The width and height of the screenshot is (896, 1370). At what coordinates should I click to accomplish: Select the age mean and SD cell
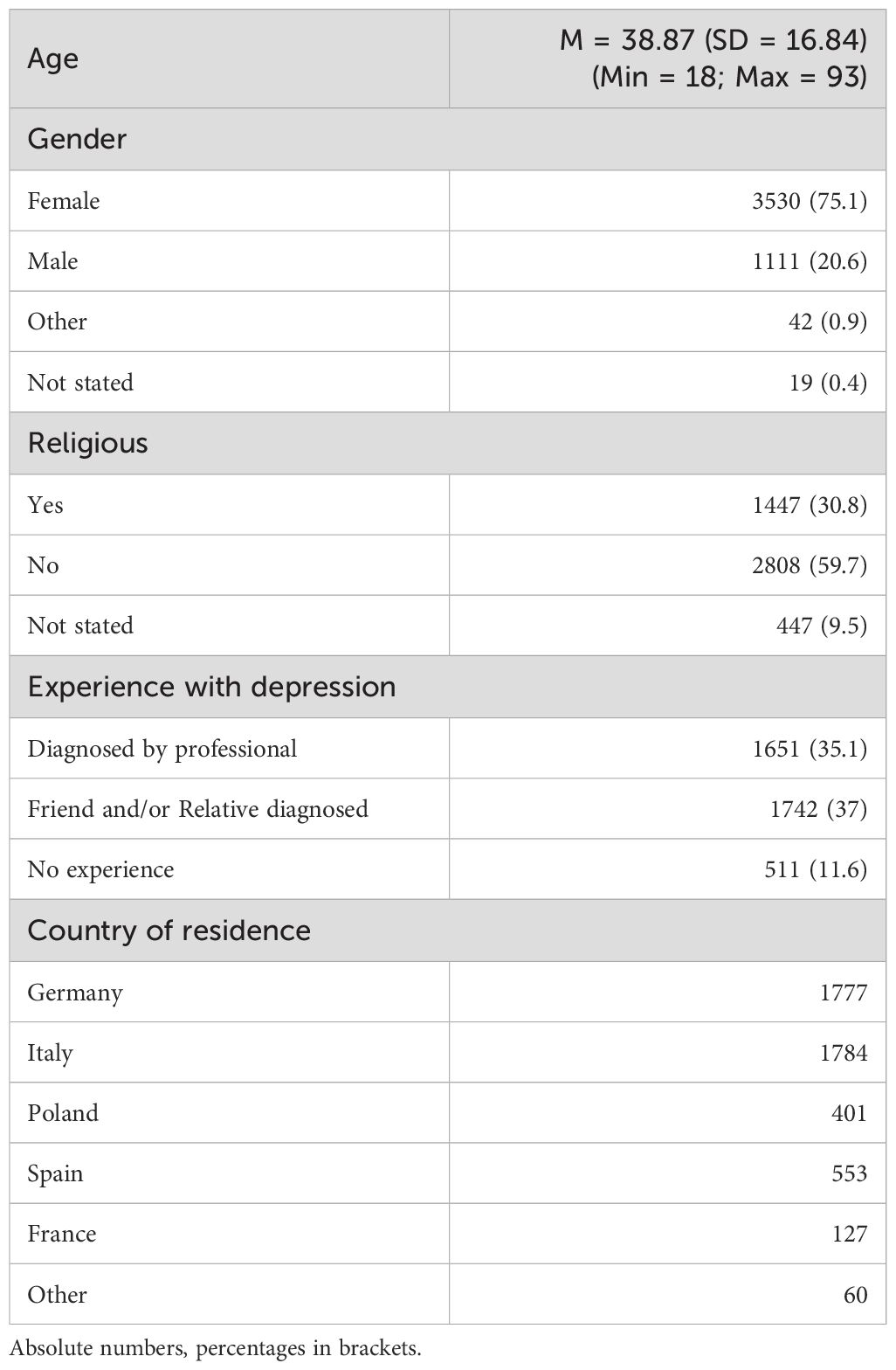[713, 59]
